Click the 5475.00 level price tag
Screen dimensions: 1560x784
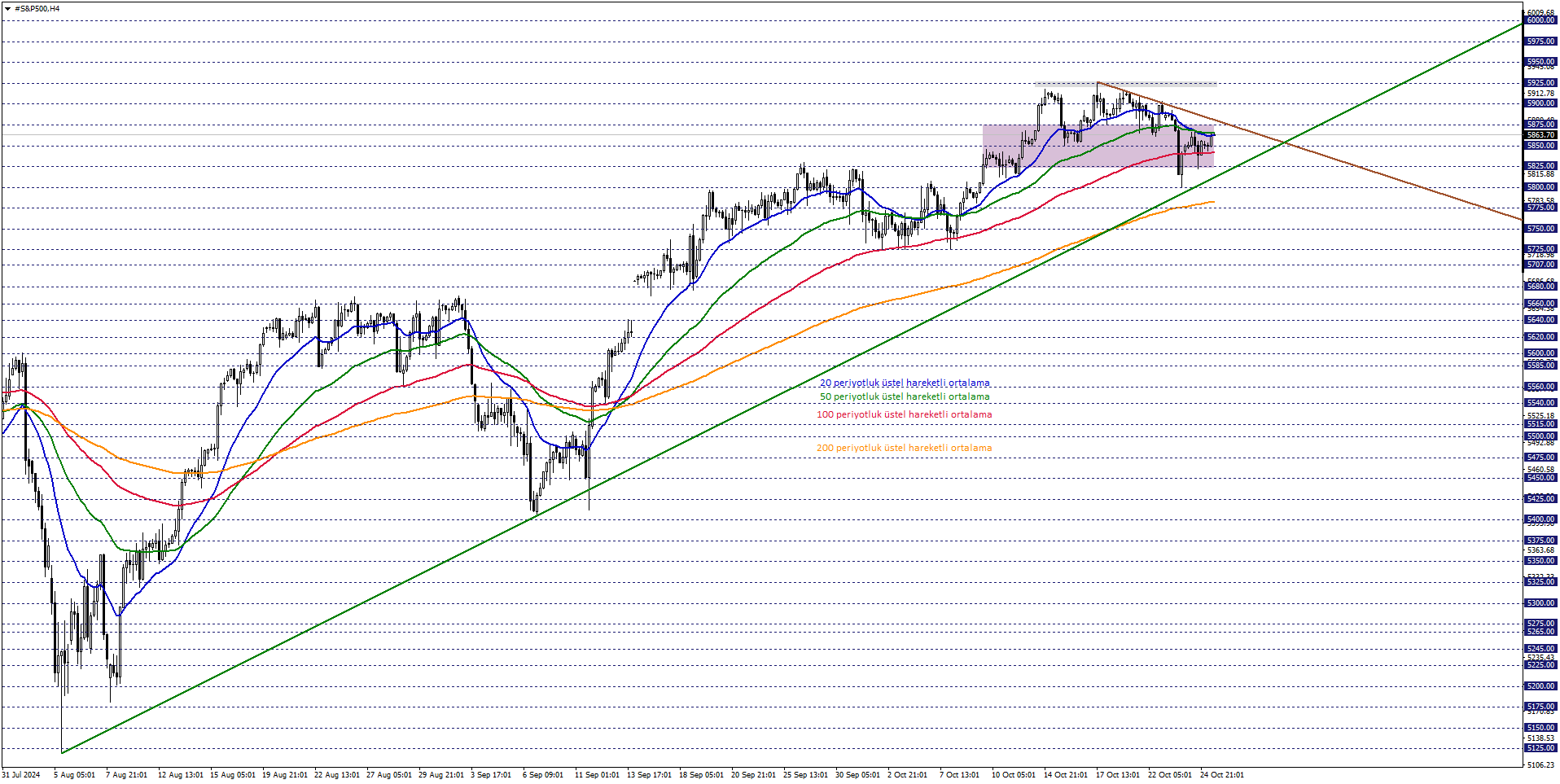tap(1540, 458)
